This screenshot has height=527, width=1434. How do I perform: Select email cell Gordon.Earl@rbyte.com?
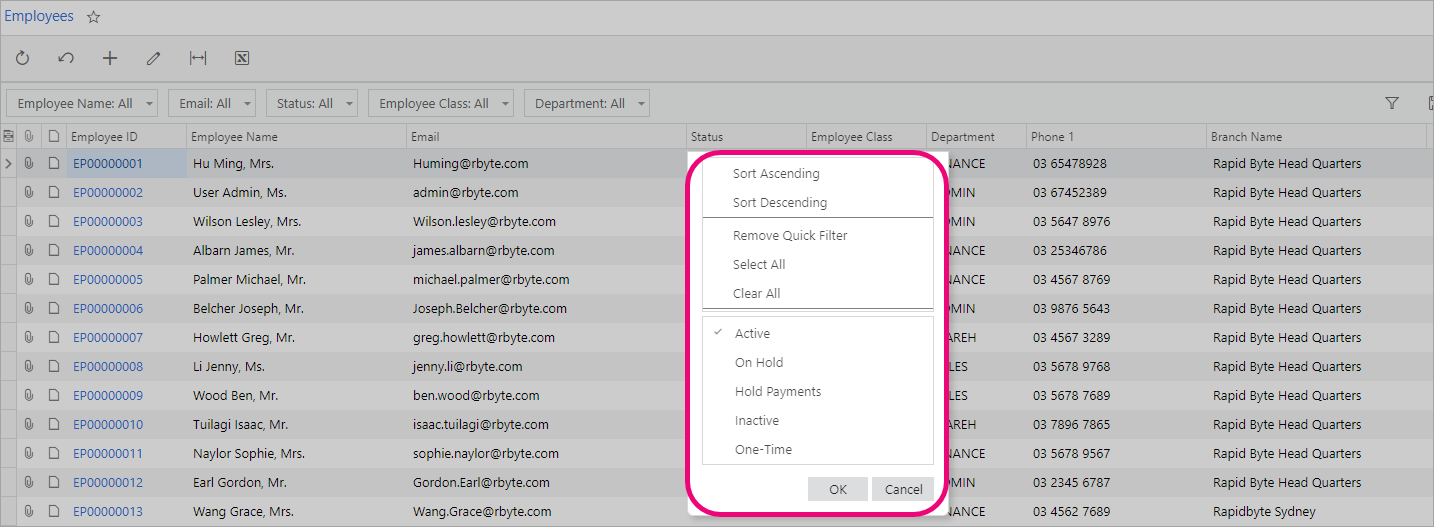(x=546, y=483)
